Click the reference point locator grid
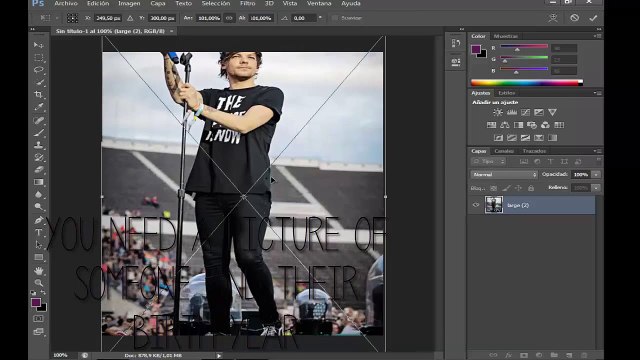 tap(72, 18)
